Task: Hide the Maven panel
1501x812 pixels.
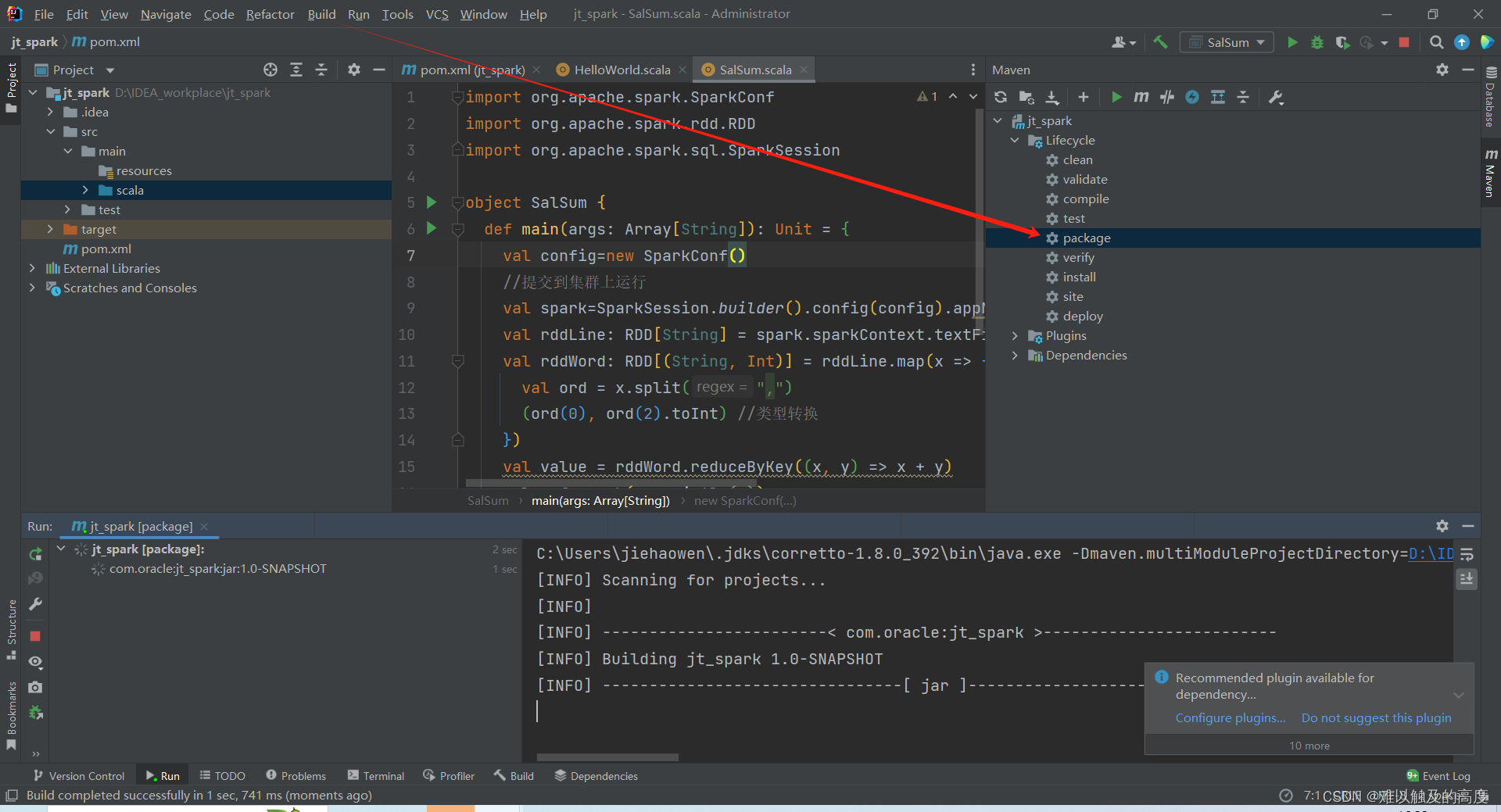Action: click(x=1467, y=70)
